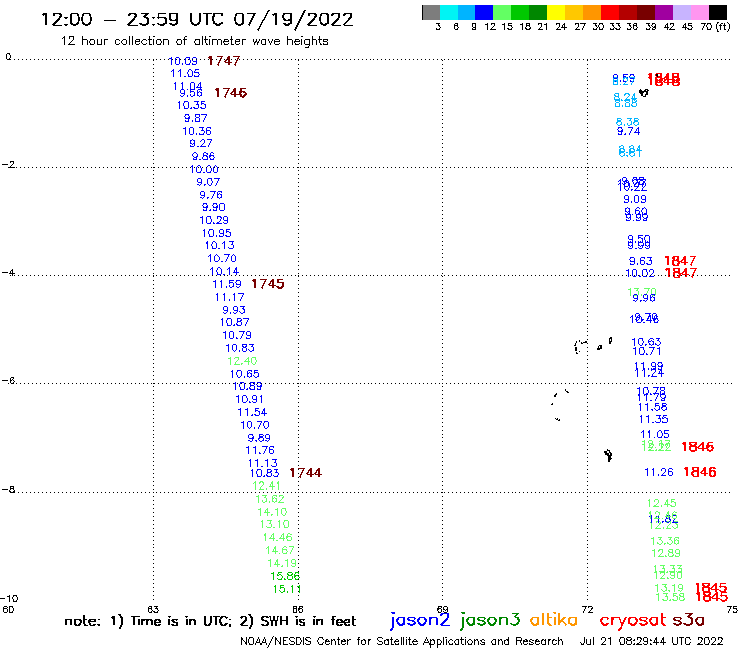Click the green wave height value '14.10'
The width and height of the screenshot is (740, 650).
coord(272,512)
